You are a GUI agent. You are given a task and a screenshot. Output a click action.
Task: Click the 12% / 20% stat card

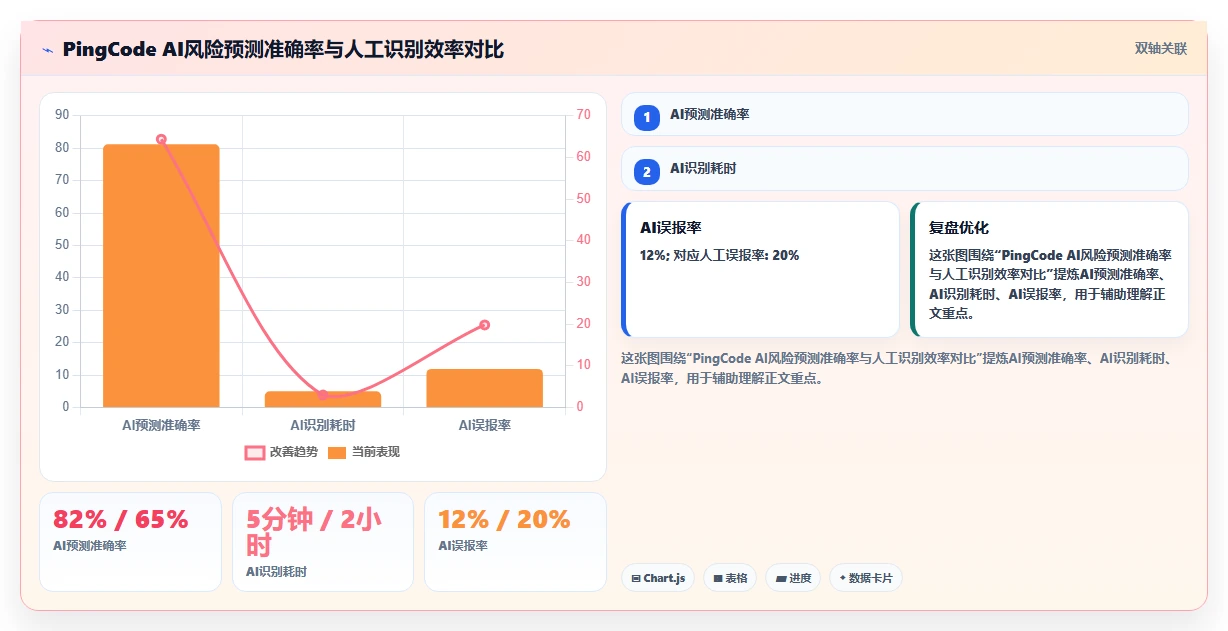(x=515, y=542)
